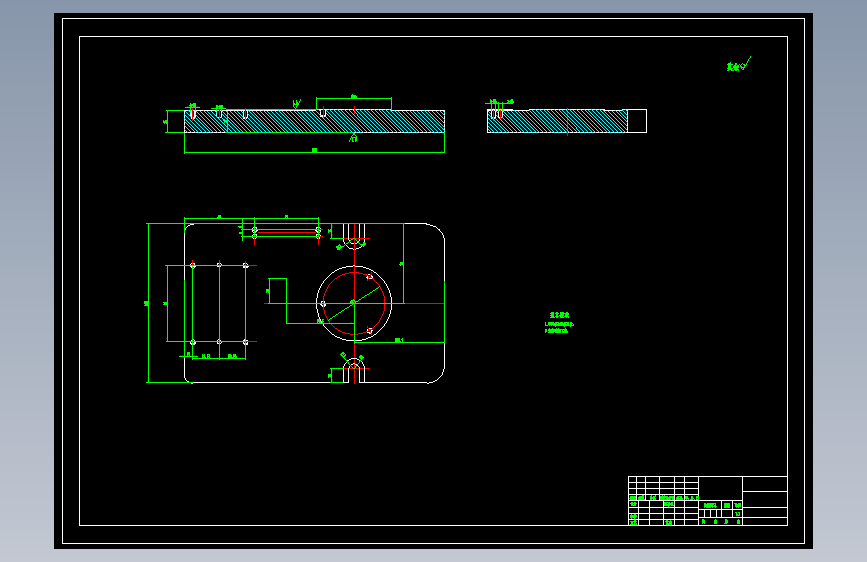Screen dimensions: 867x562
Task: Pick the red inner circle in plan view
Action: click(x=354, y=304)
